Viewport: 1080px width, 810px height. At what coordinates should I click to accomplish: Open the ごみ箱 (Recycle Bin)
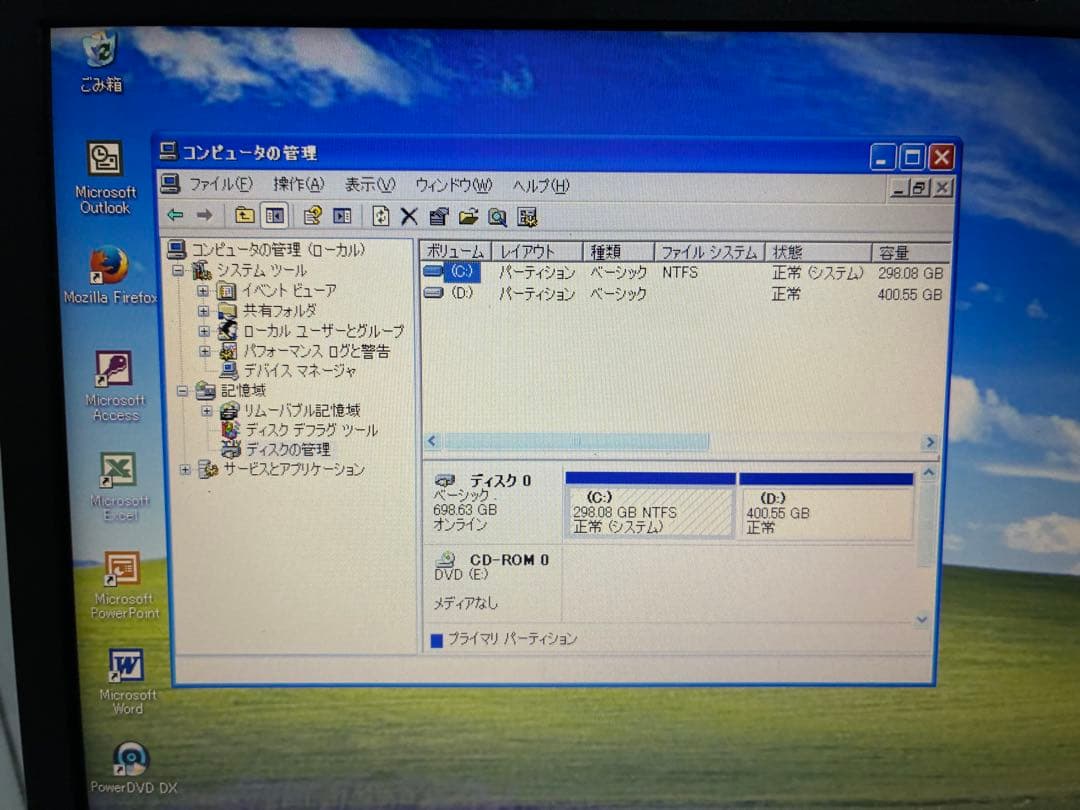tap(101, 50)
